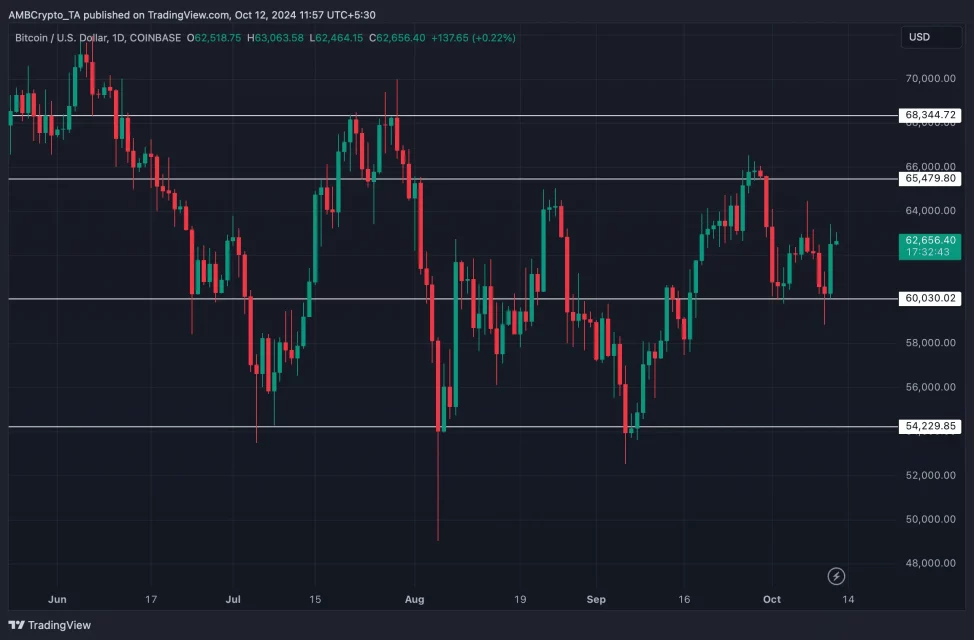Viewport: 974px width, 640px height.
Task: Open the COINBASE exchange listing
Action: (153, 37)
